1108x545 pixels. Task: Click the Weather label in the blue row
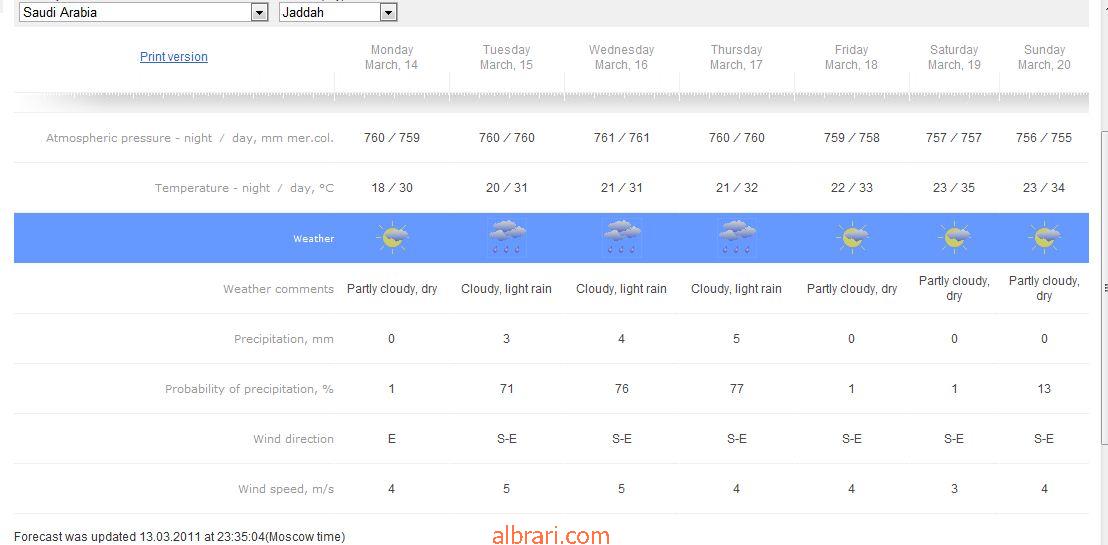tap(314, 239)
